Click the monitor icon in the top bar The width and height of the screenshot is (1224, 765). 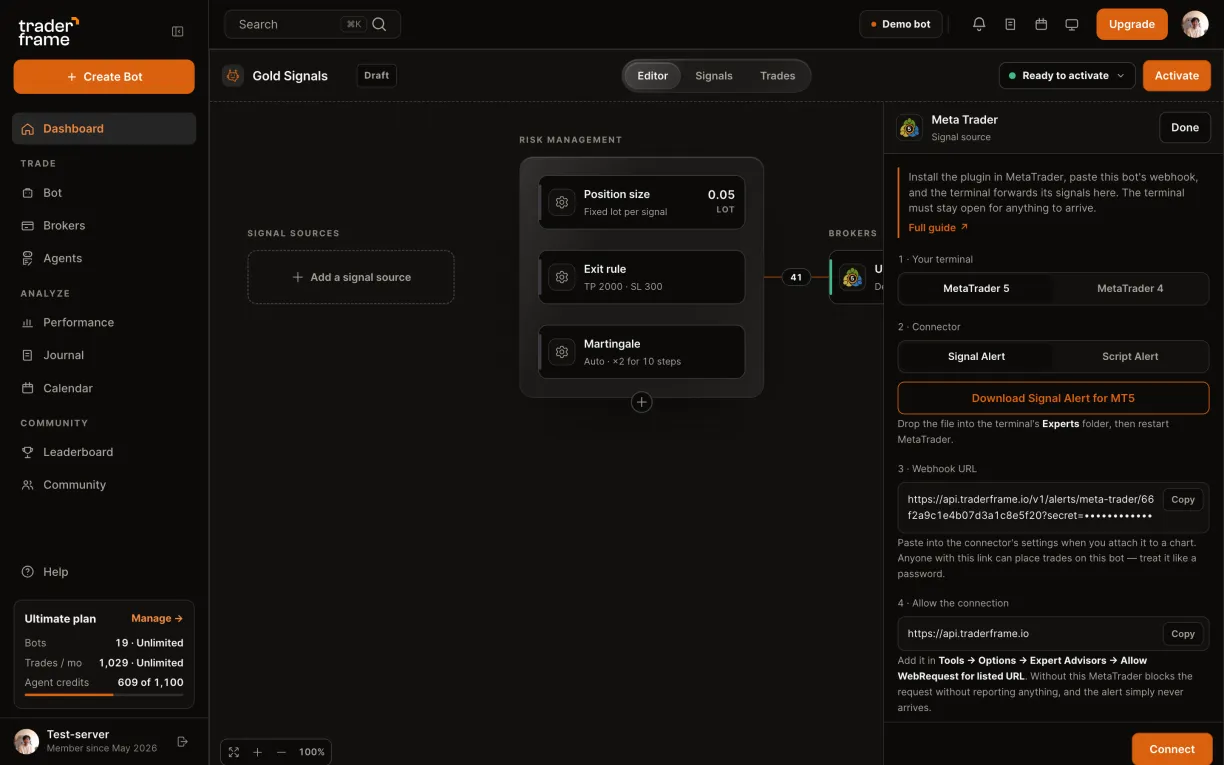[x=1072, y=24]
